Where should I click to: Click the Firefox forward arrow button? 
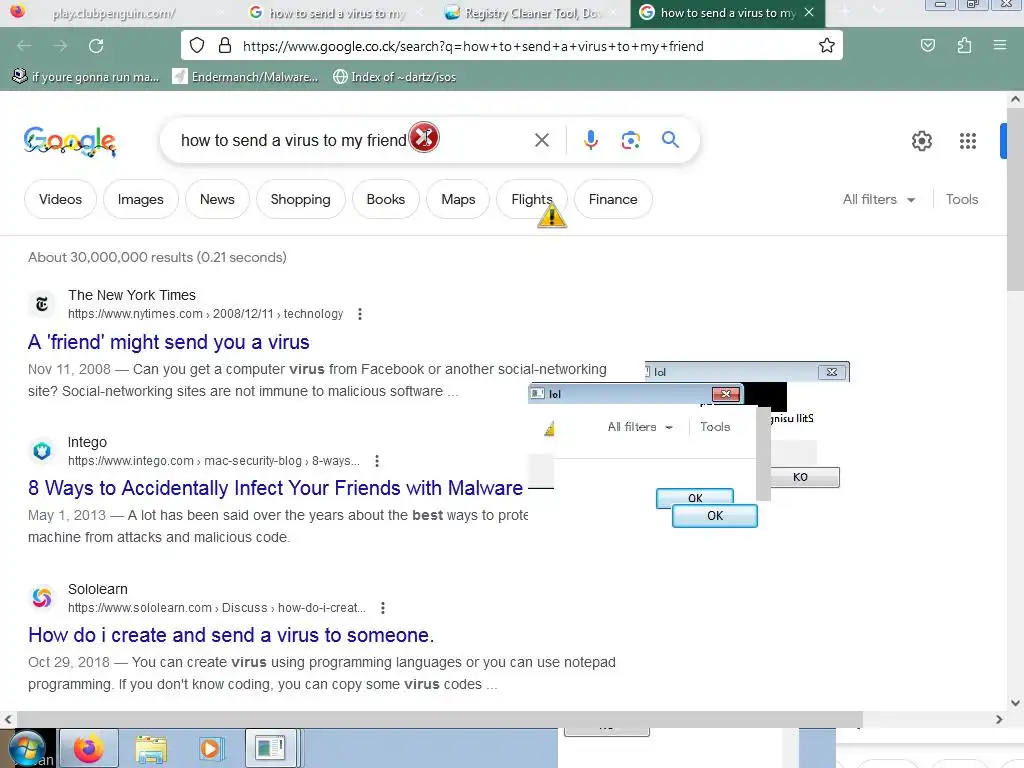[x=60, y=46]
